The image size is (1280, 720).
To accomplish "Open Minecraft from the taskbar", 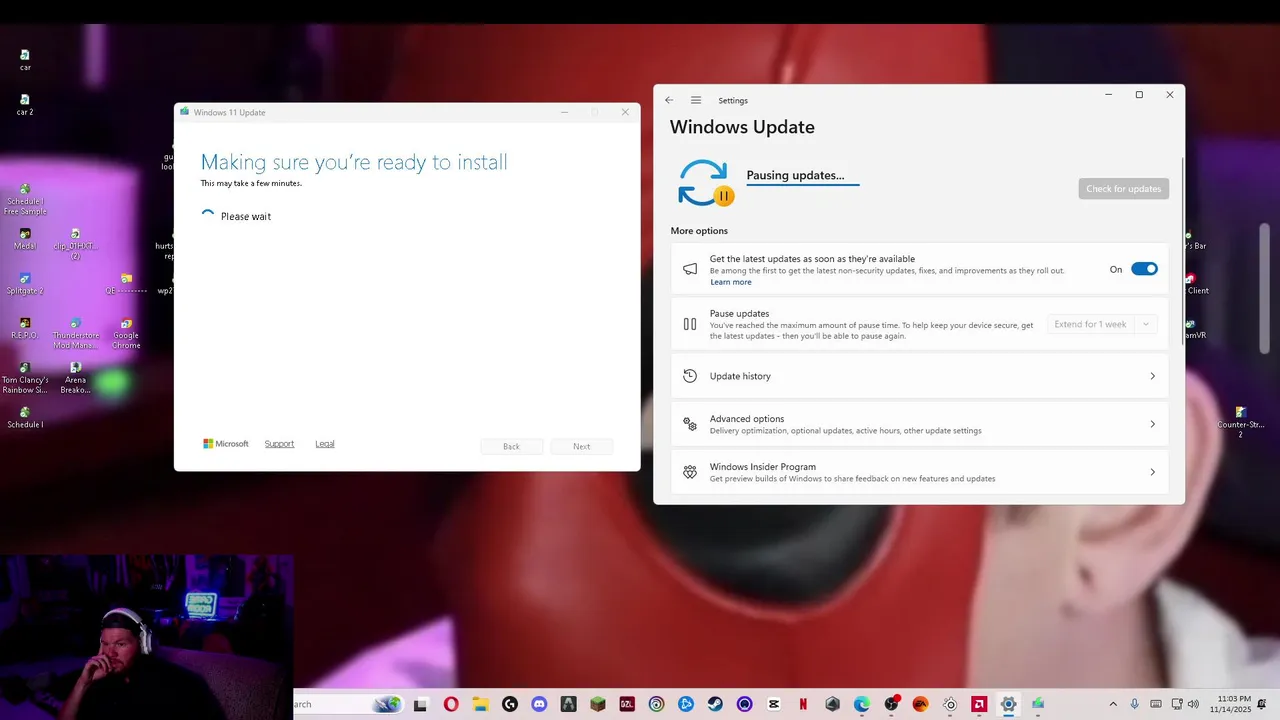I will 598,704.
